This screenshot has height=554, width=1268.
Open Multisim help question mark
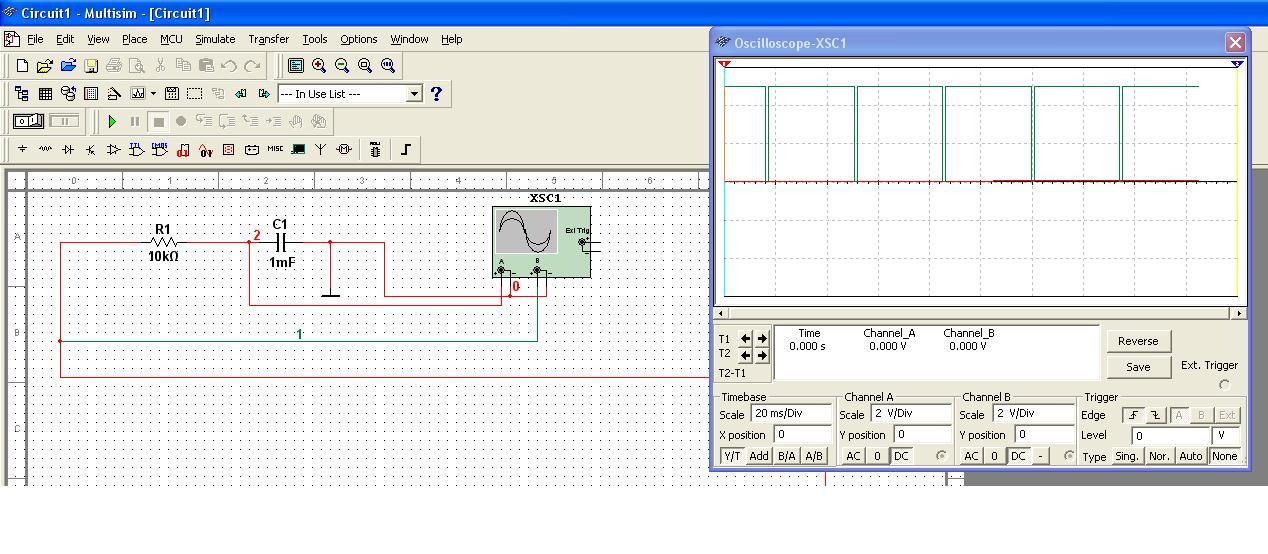pyautogui.click(x=436, y=94)
